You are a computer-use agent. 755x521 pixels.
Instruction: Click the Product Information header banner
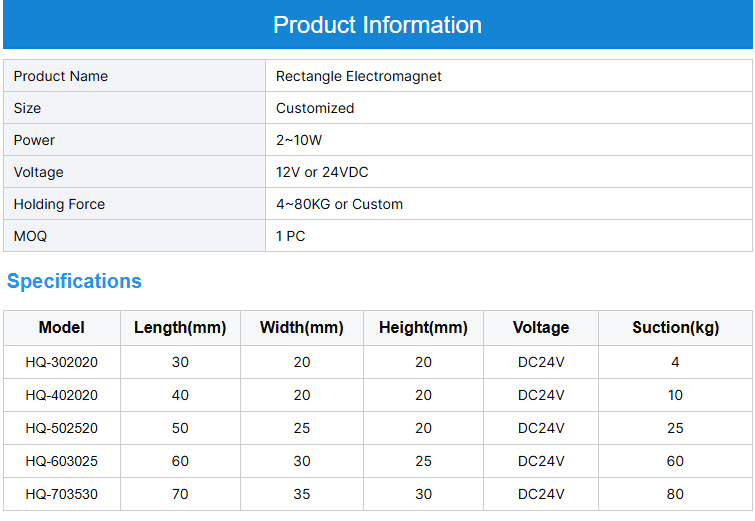(377, 25)
